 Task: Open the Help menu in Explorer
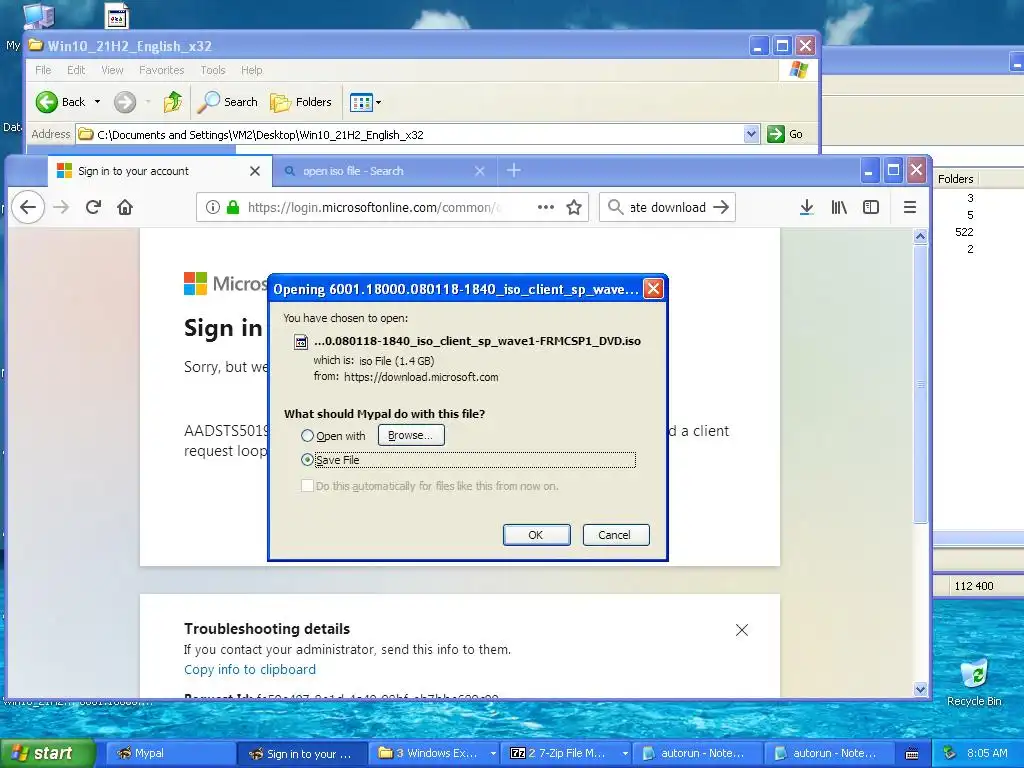pyautogui.click(x=251, y=70)
